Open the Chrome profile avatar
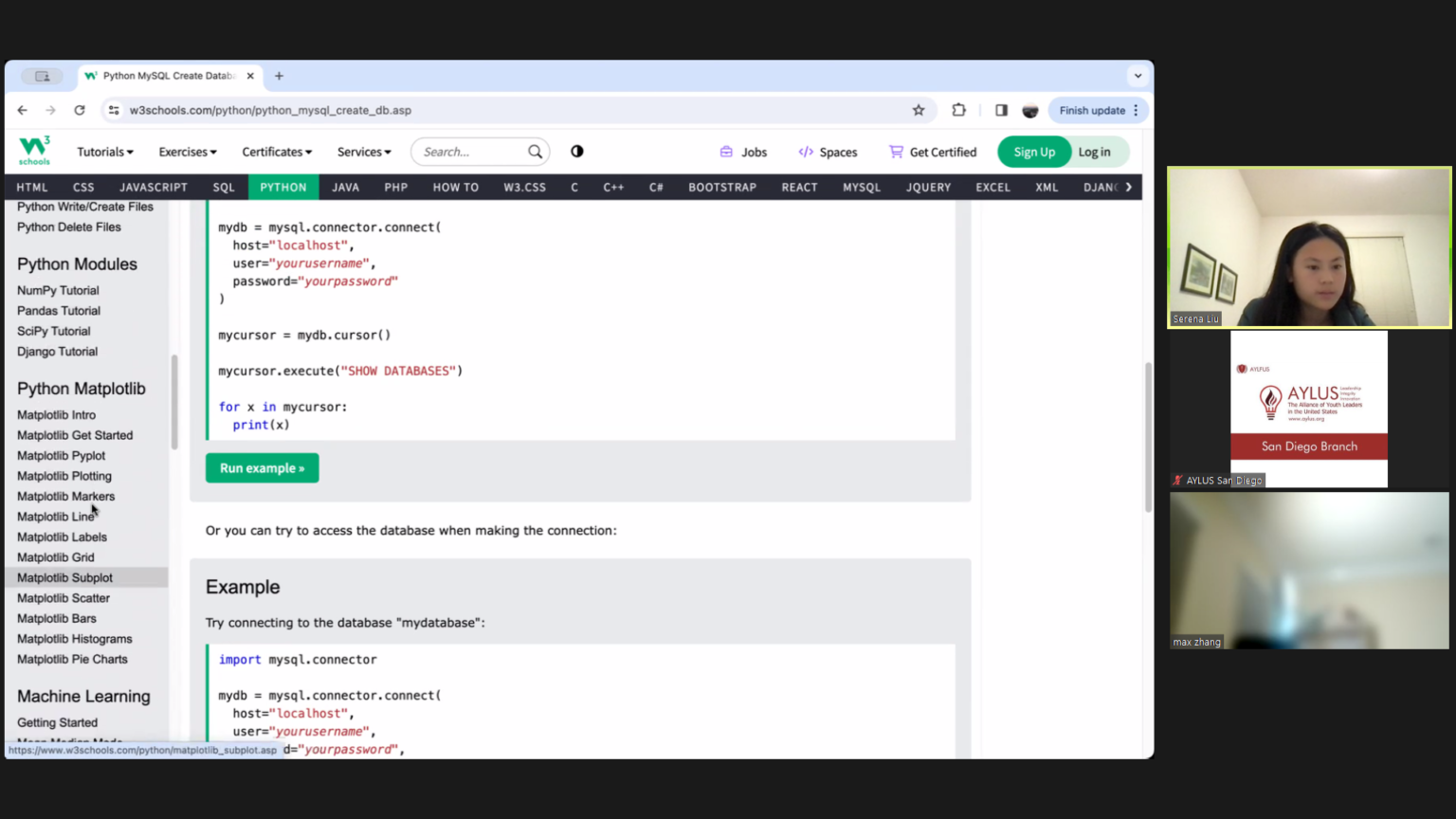This screenshot has height=819, width=1456. (x=1030, y=110)
